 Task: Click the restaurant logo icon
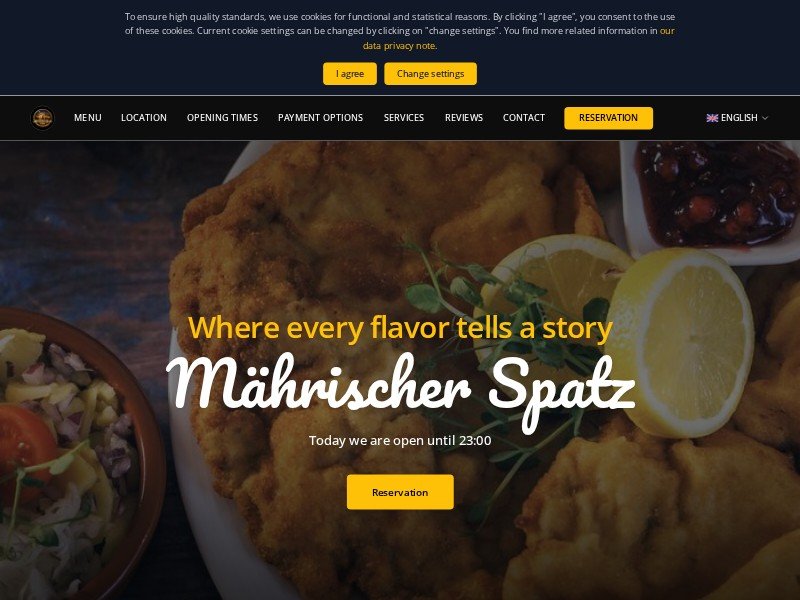pyautogui.click(x=42, y=118)
